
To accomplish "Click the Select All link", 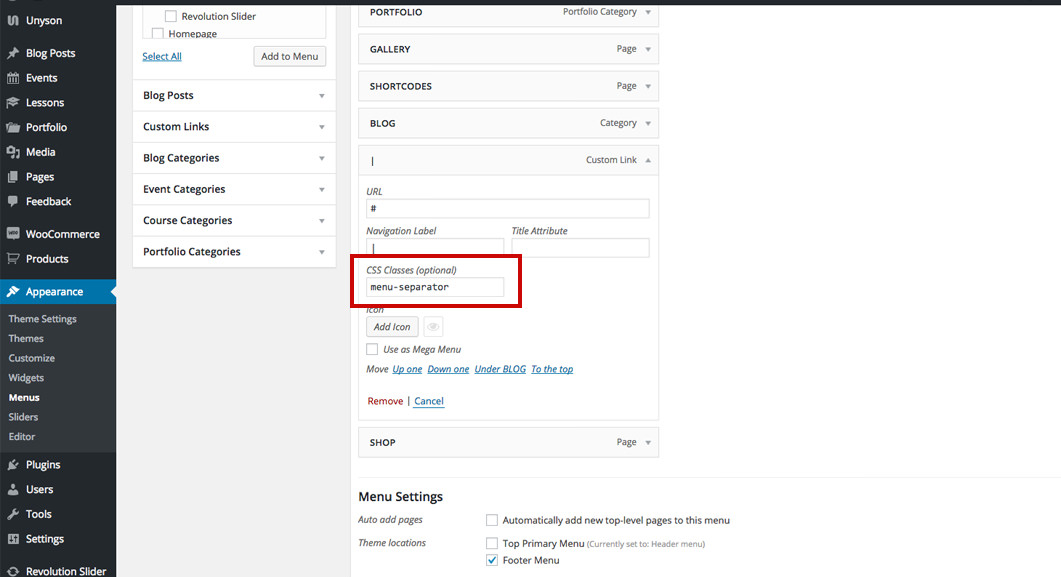I will pyautogui.click(x=162, y=56).
